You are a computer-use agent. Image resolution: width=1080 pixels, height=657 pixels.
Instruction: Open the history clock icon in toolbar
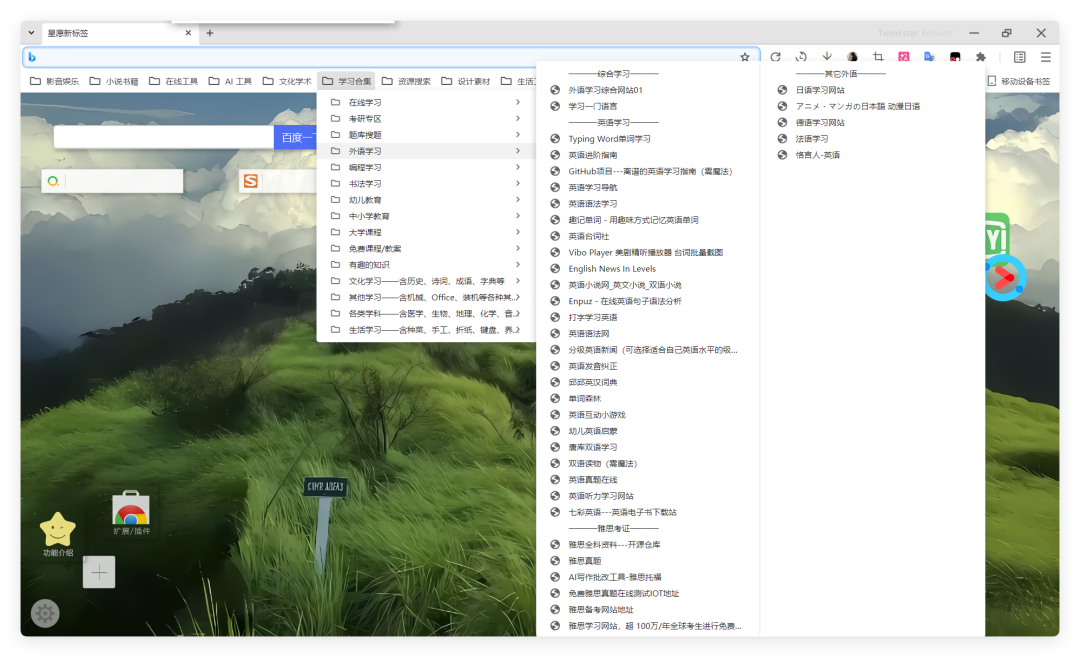tap(801, 57)
